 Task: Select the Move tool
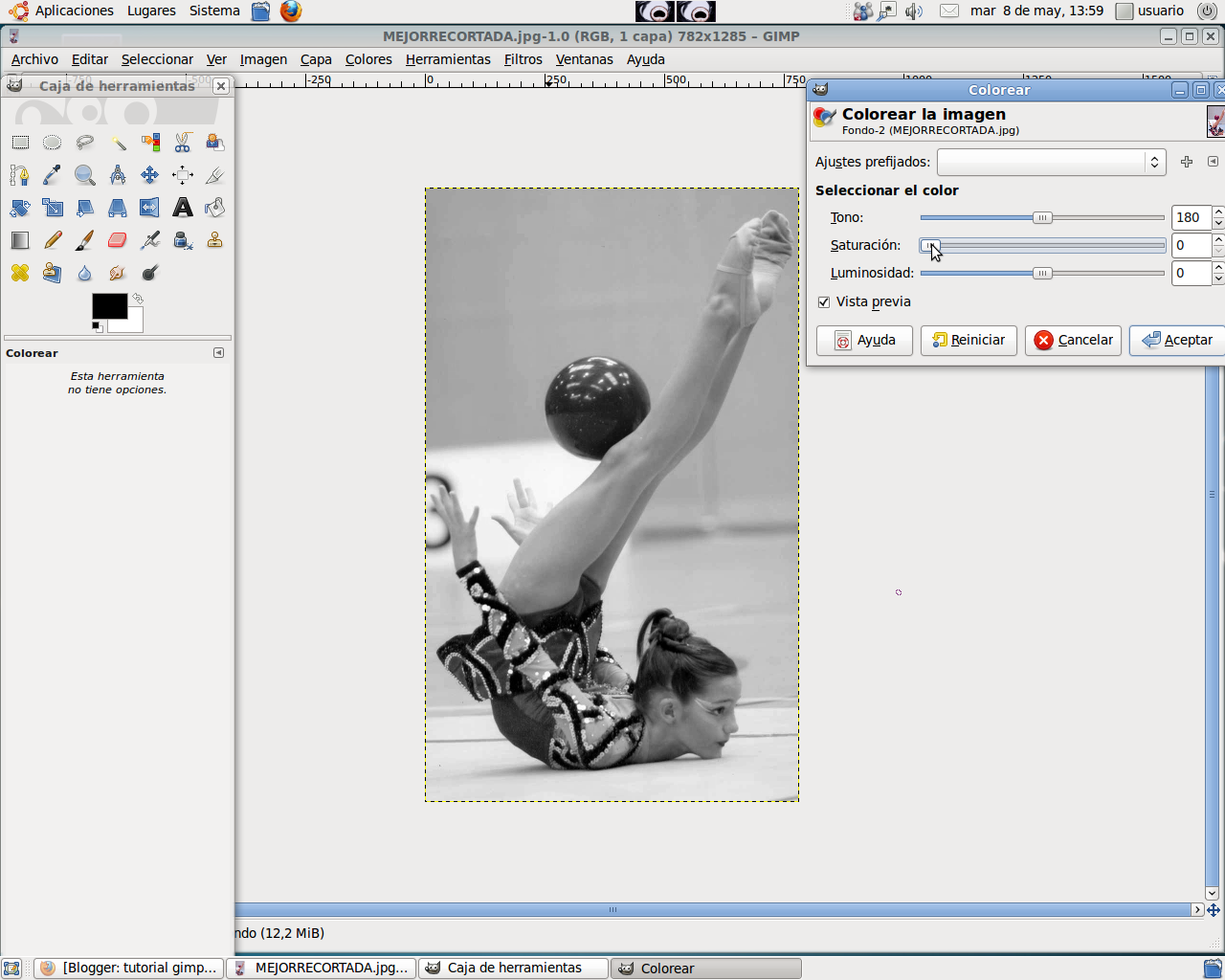[x=150, y=175]
